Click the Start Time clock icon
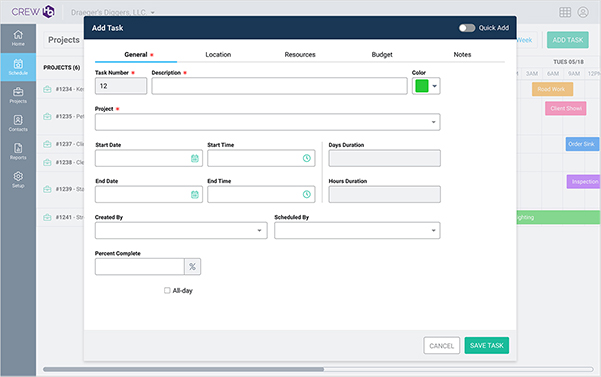601x377 pixels. (x=307, y=158)
